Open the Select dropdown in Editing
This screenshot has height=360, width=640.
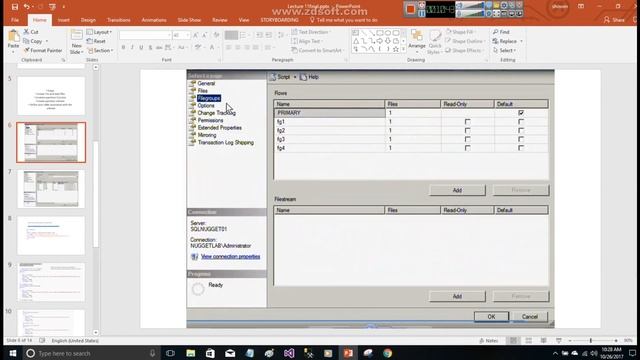point(504,51)
